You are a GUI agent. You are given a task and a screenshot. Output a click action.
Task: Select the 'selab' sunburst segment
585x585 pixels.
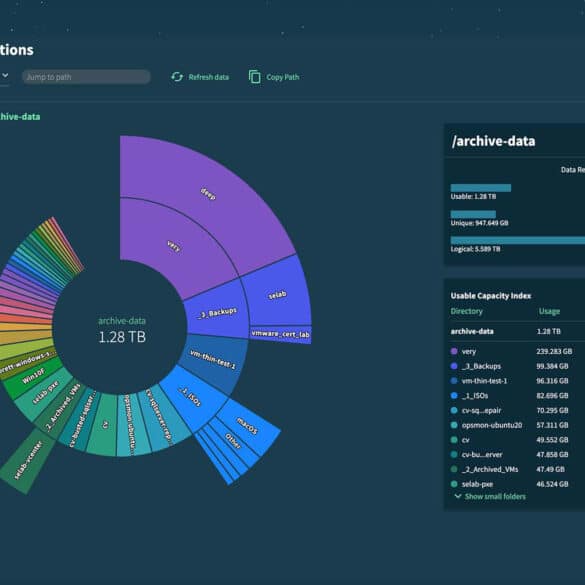point(278,295)
